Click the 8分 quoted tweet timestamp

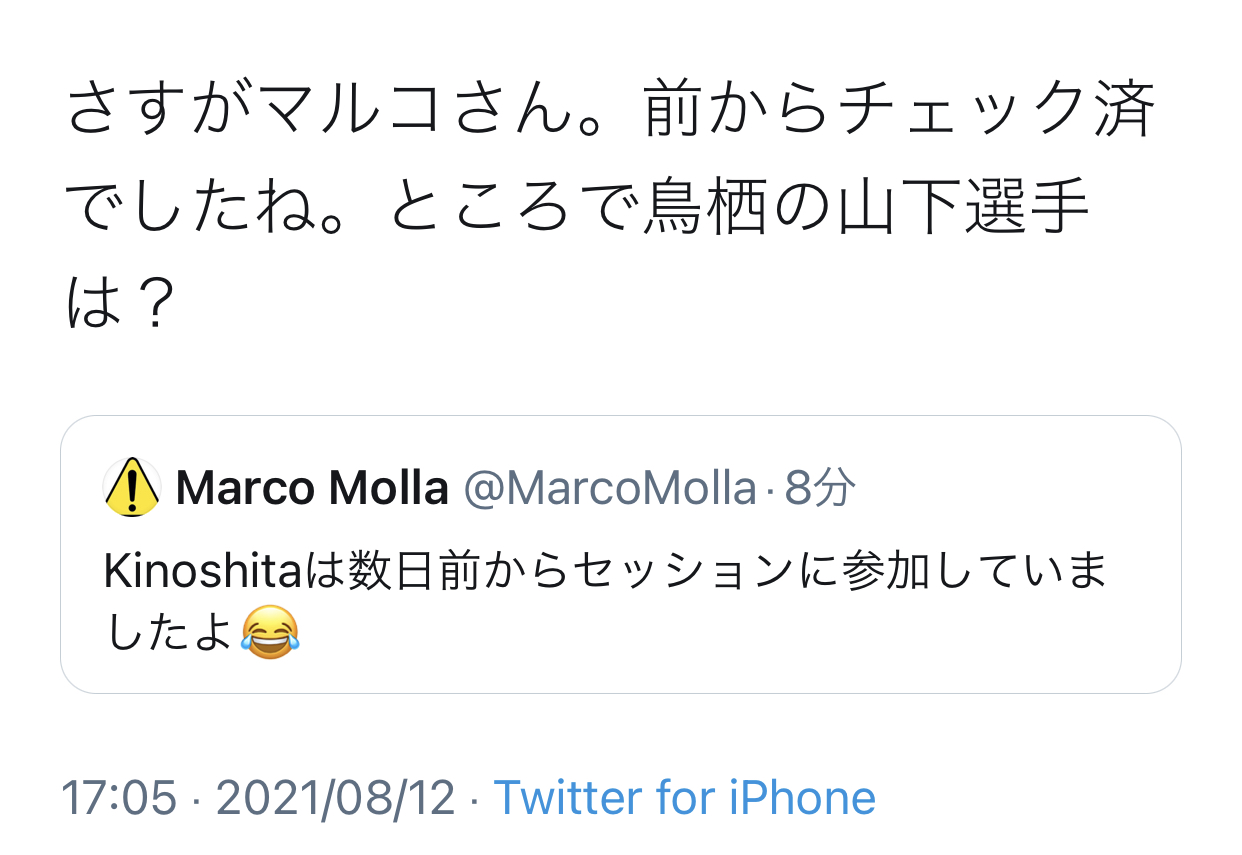[x=820, y=489]
